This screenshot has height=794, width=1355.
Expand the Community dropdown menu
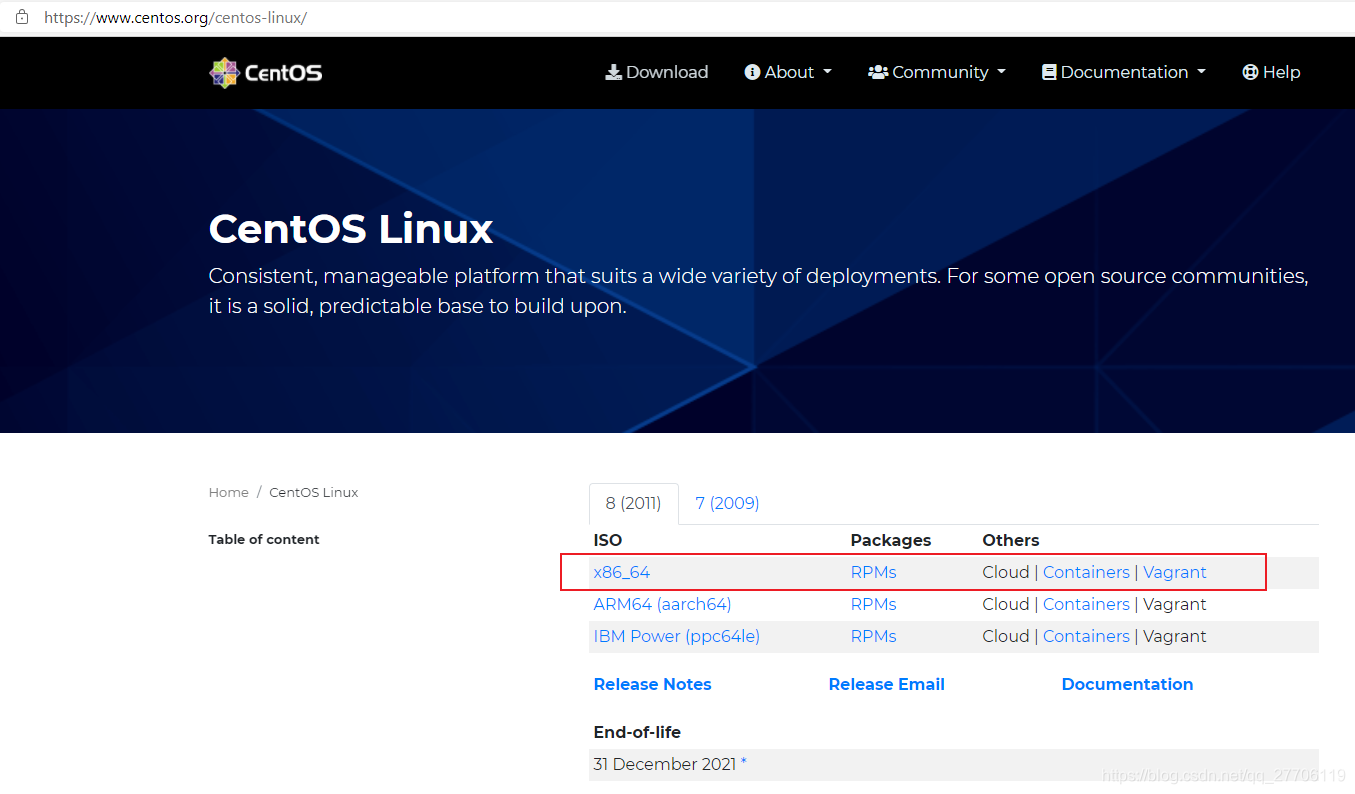[x=937, y=72]
